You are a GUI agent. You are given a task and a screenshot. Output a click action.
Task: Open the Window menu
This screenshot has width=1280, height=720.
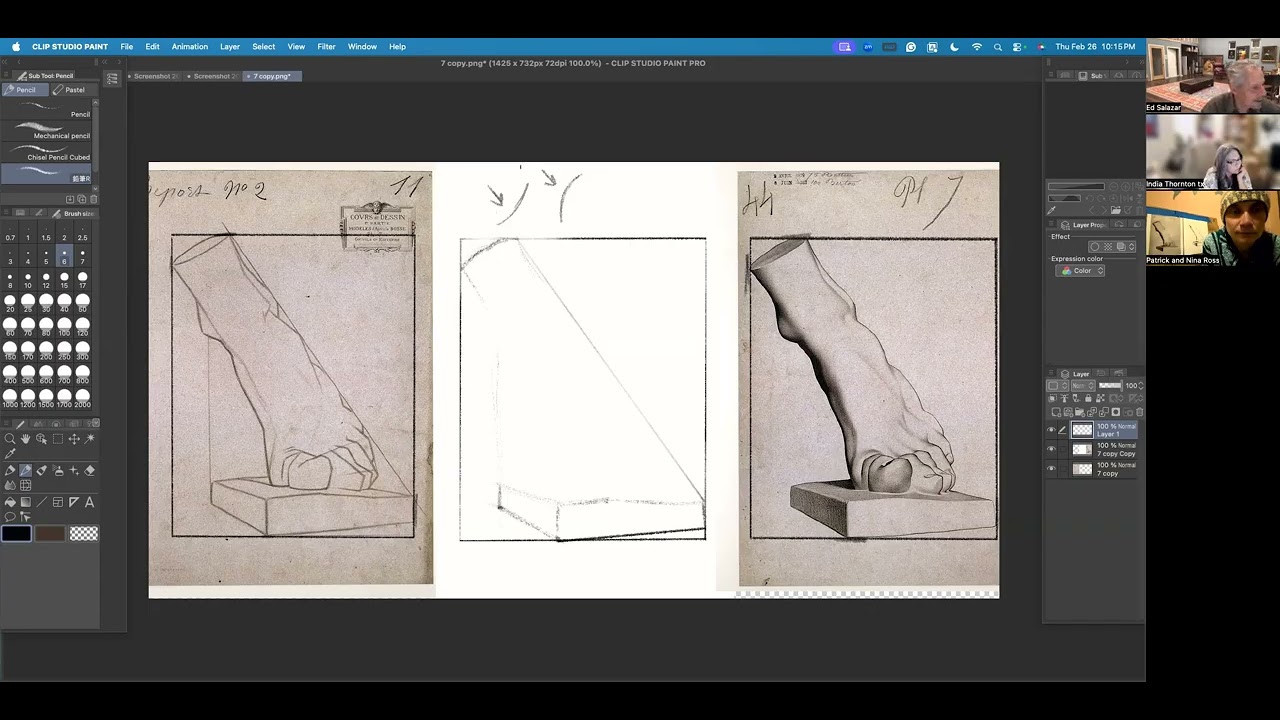point(362,47)
